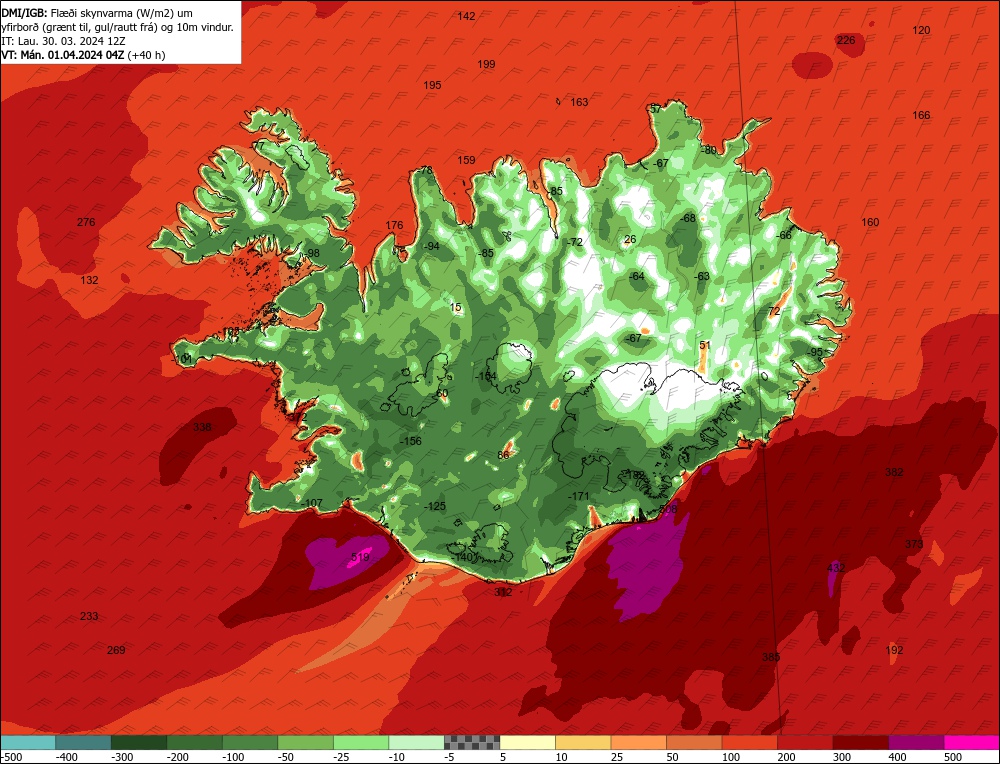Click the 26 value in northern Iceland
The image size is (1000, 764).
(630, 239)
